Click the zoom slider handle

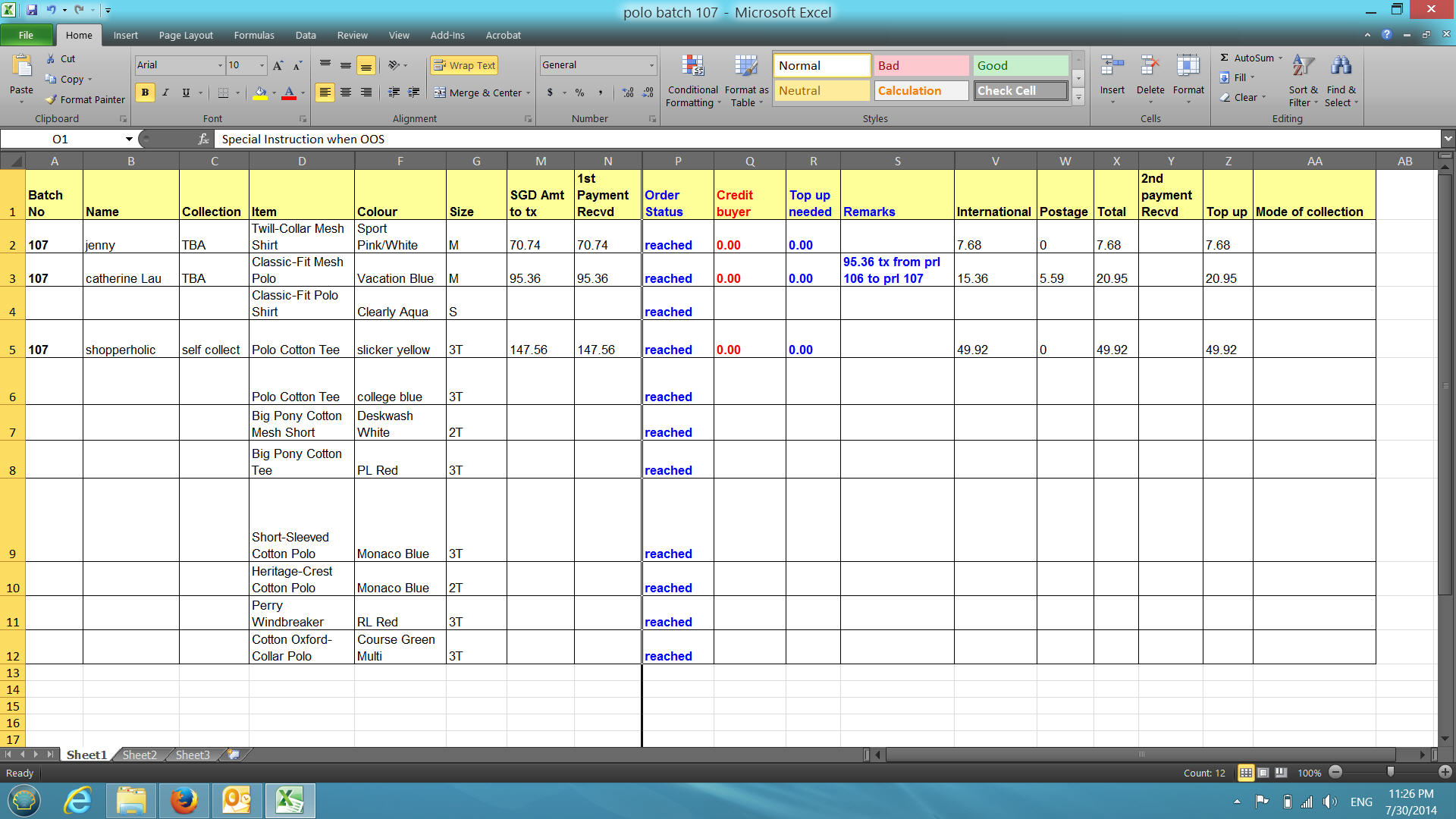click(1390, 772)
